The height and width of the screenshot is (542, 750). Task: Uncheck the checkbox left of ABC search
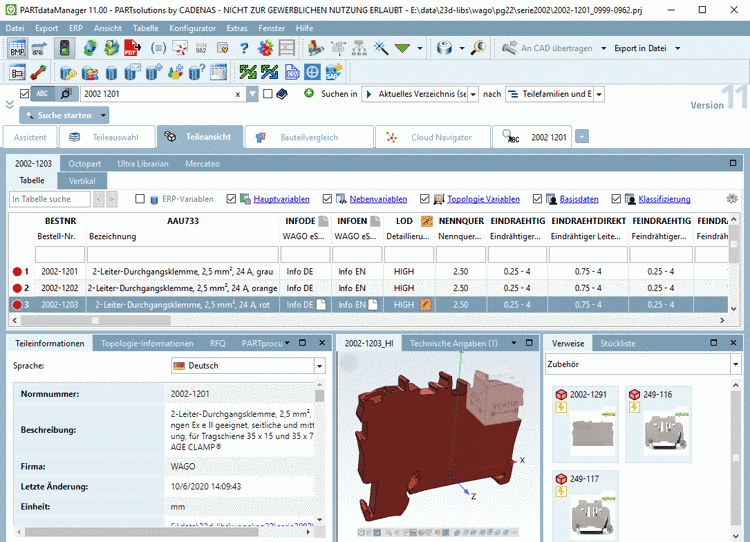point(24,94)
